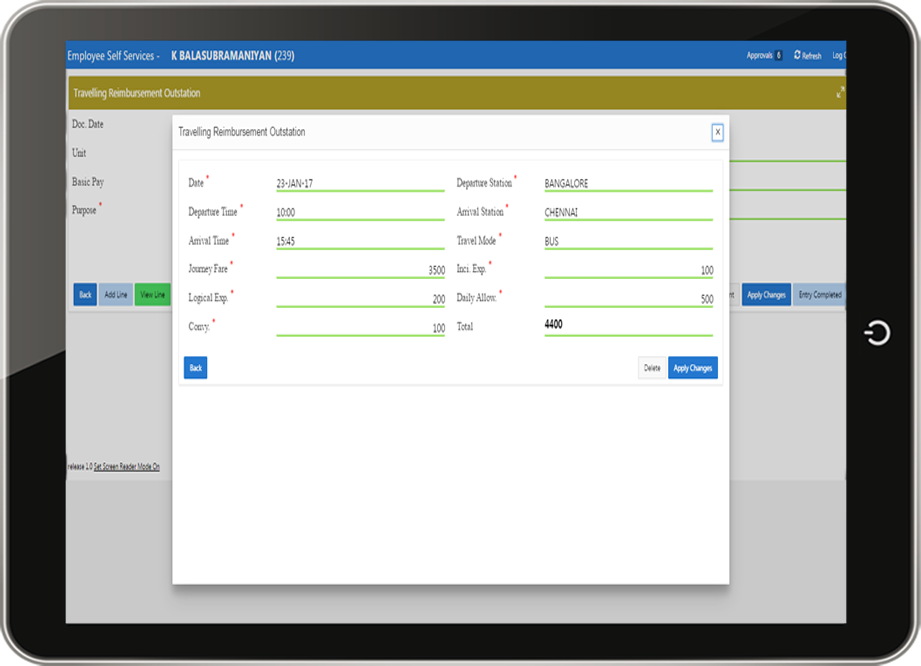The height and width of the screenshot is (666, 921).
Task: Close the dialog with the X button
Action: tap(717, 132)
